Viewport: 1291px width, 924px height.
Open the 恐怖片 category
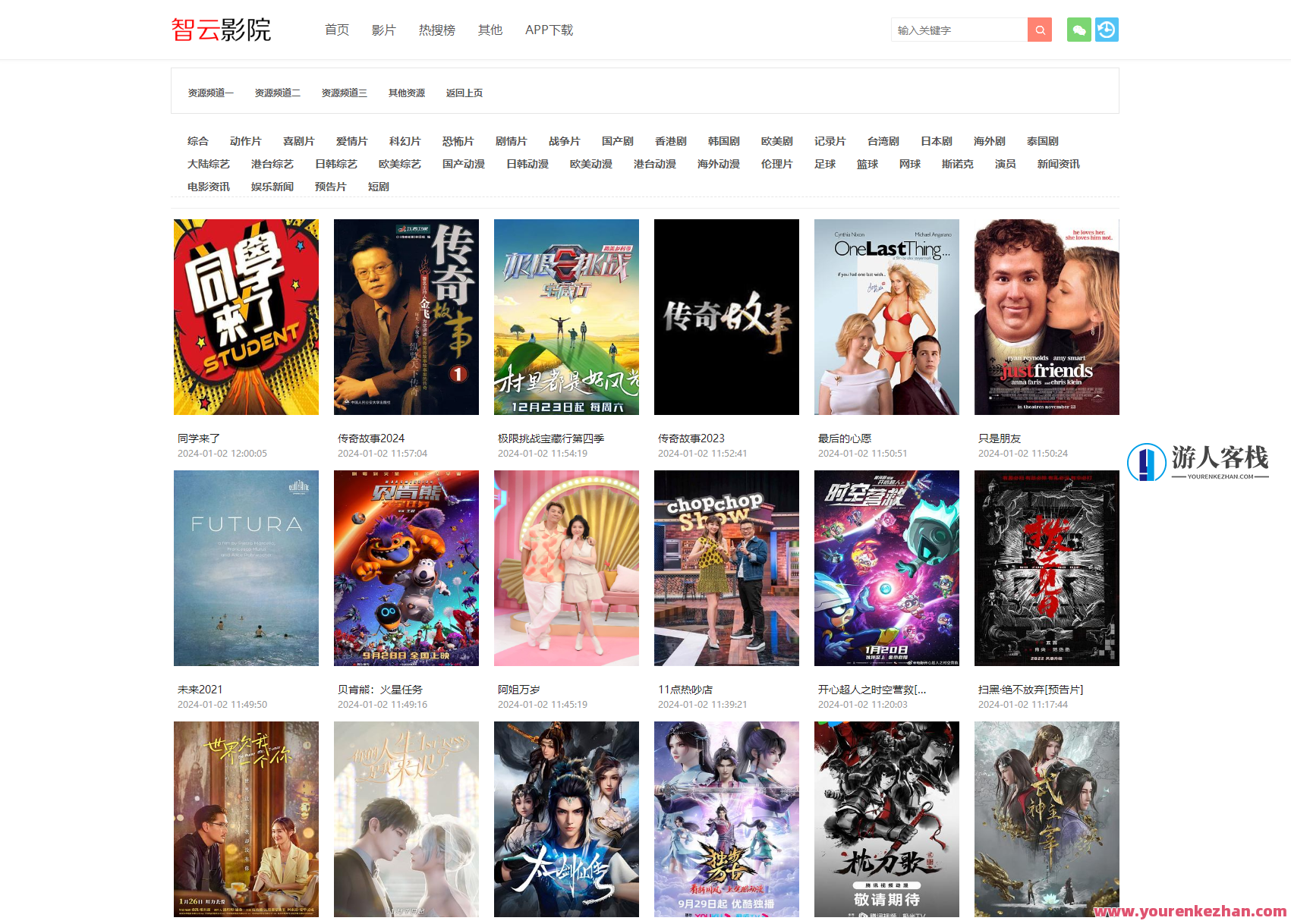pyautogui.click(x=458, y=140)
